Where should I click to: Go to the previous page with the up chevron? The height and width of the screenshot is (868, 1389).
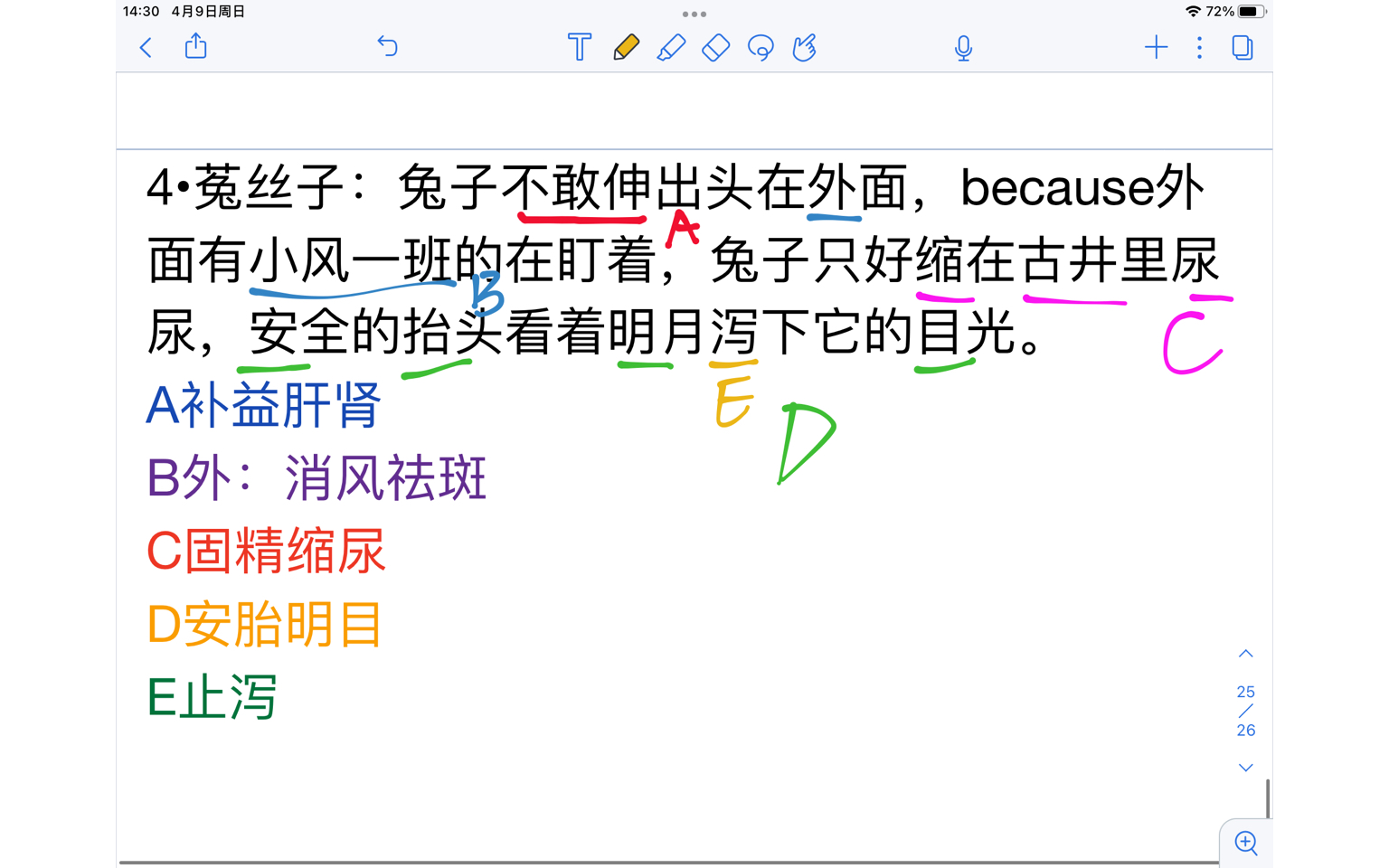(1245, 653)
